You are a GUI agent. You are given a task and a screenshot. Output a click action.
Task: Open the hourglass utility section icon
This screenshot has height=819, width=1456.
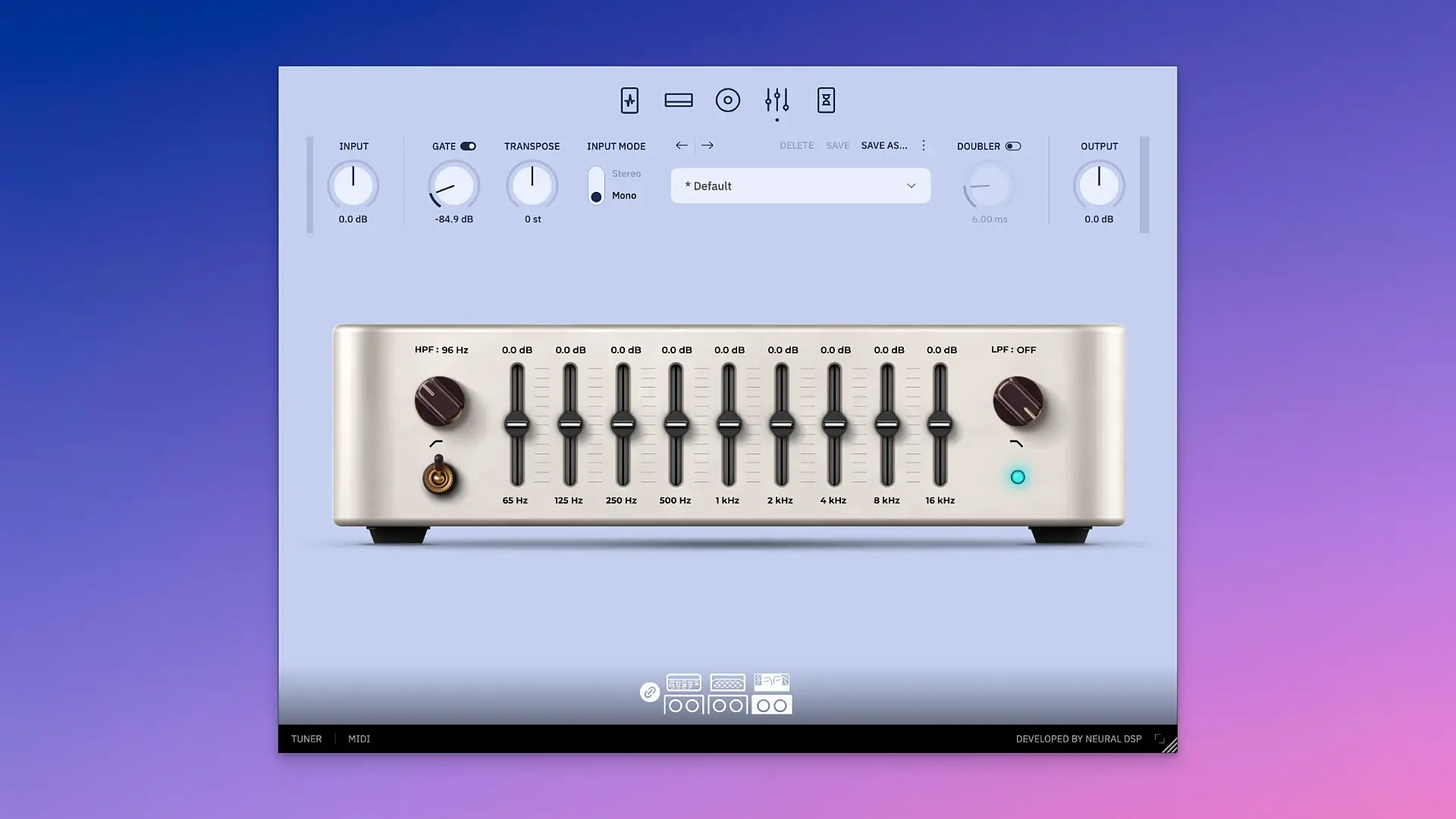point(826,99)
